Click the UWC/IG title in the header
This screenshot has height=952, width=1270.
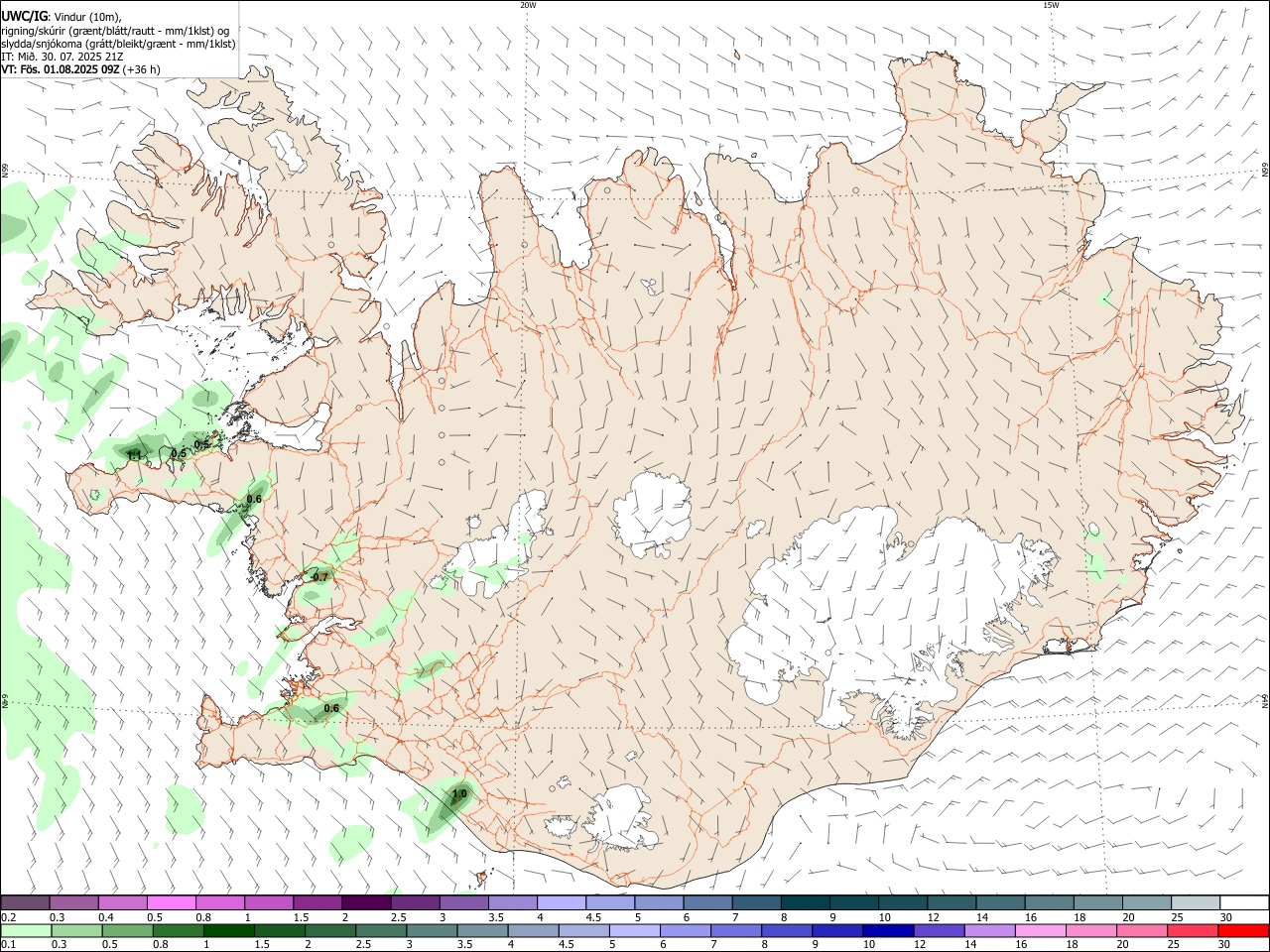(24, 17)
